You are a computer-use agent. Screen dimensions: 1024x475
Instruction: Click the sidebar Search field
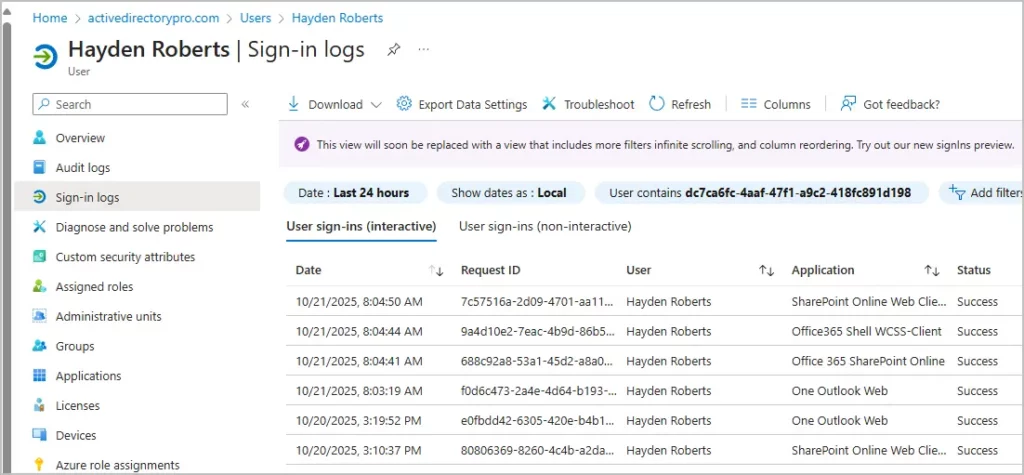coord(130,104)
